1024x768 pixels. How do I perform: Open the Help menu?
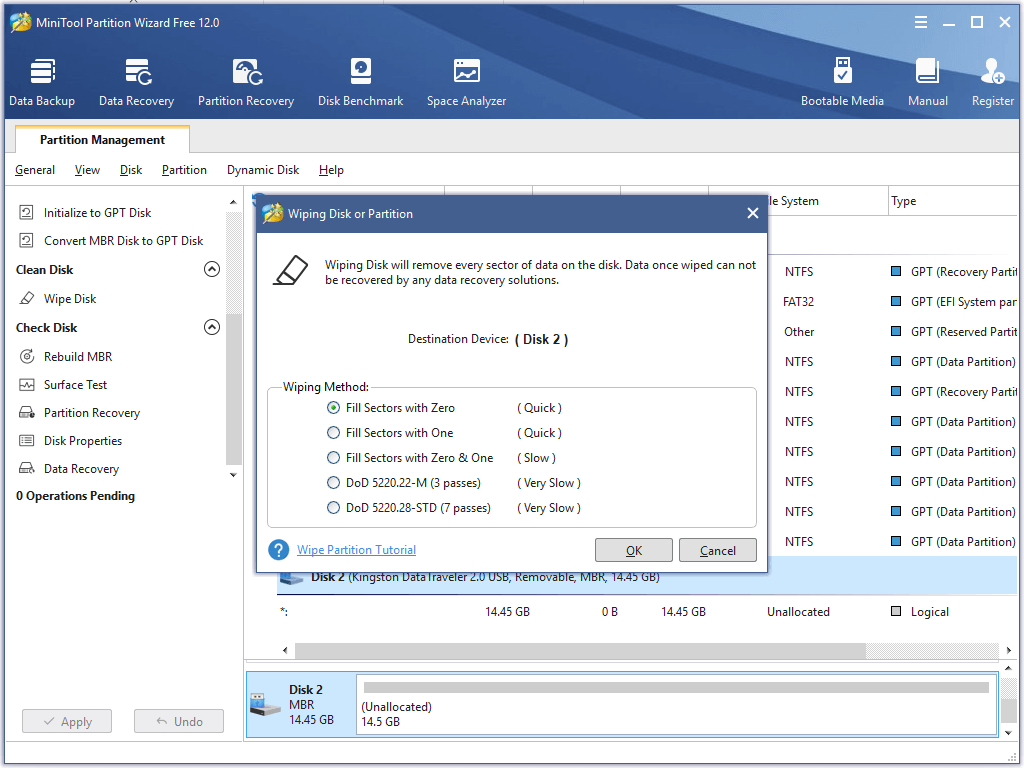(x=331, y=170)
